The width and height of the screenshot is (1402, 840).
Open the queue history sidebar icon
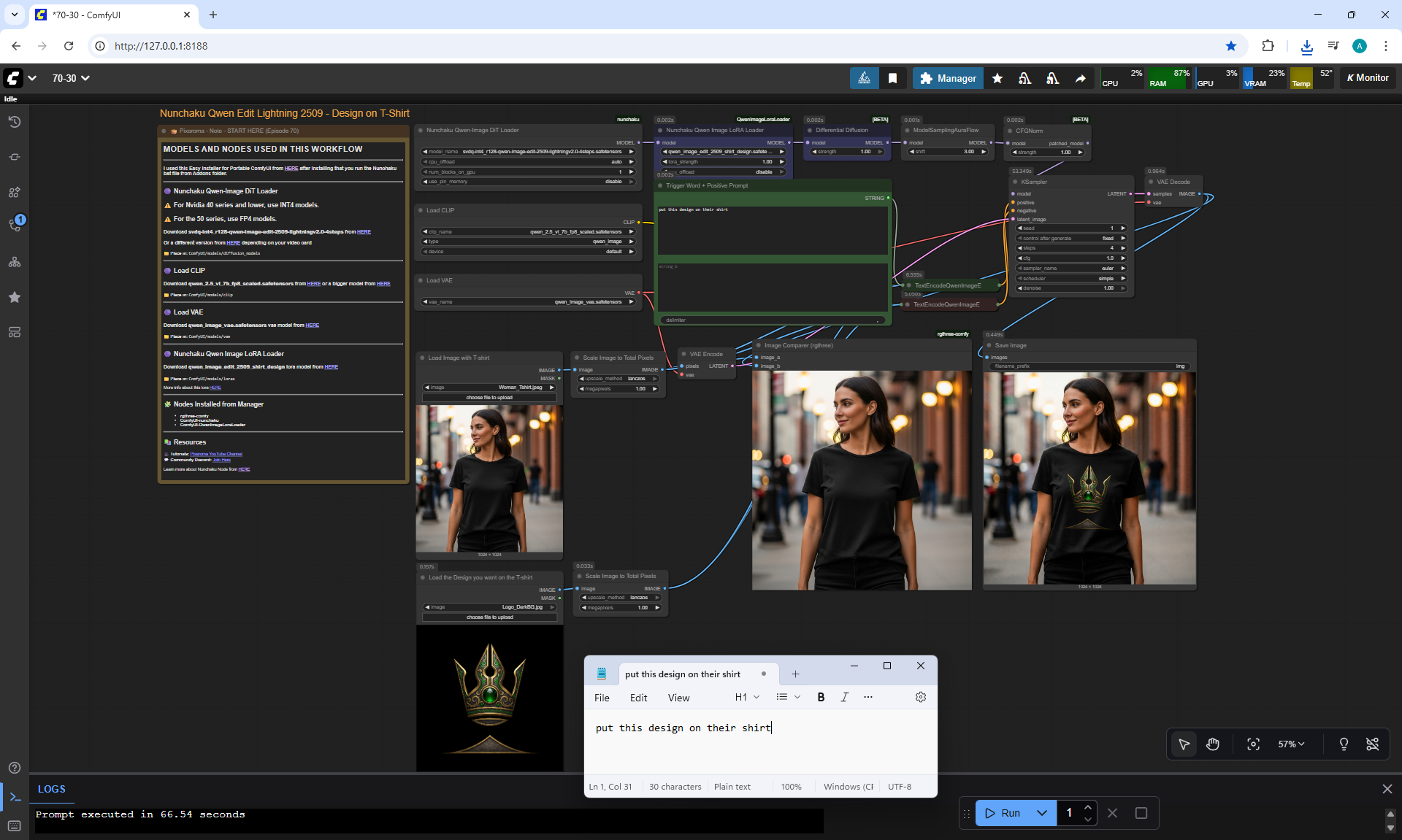15,122
